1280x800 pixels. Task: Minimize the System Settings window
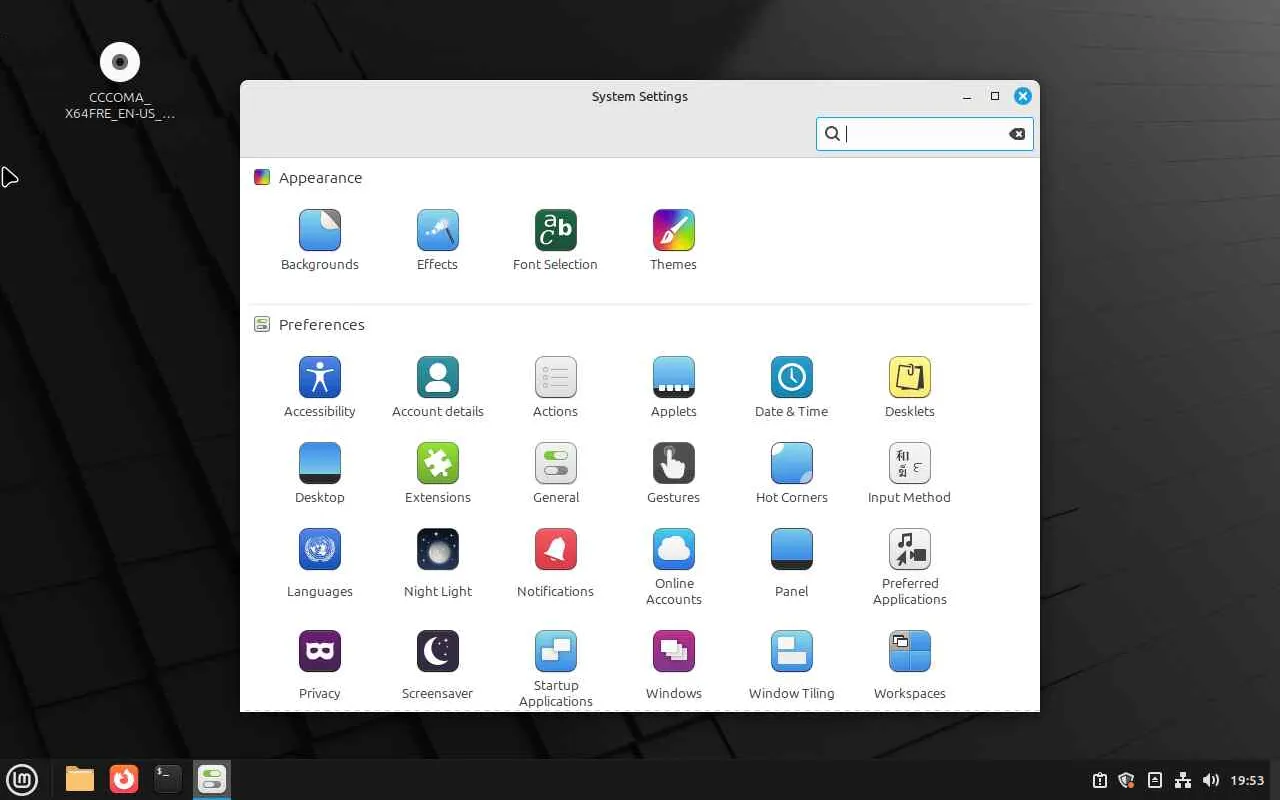(x=967, y=97)
